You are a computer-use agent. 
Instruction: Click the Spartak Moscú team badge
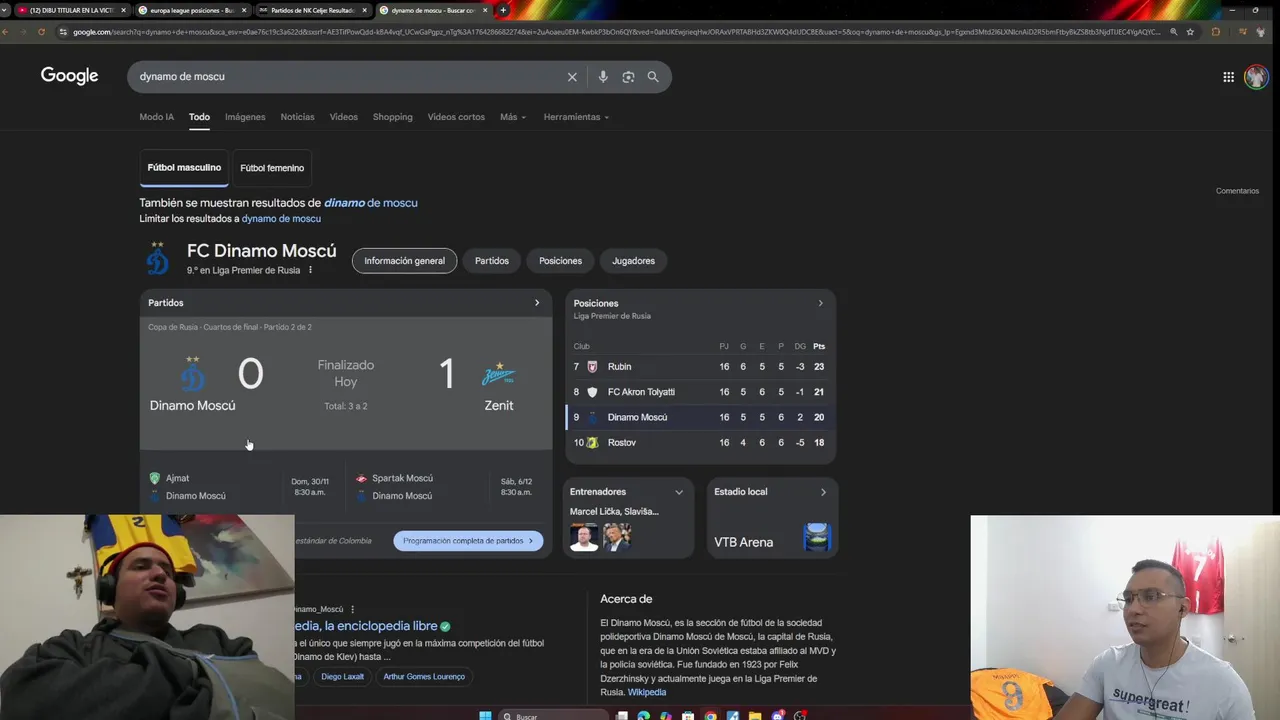click(361, 478)
